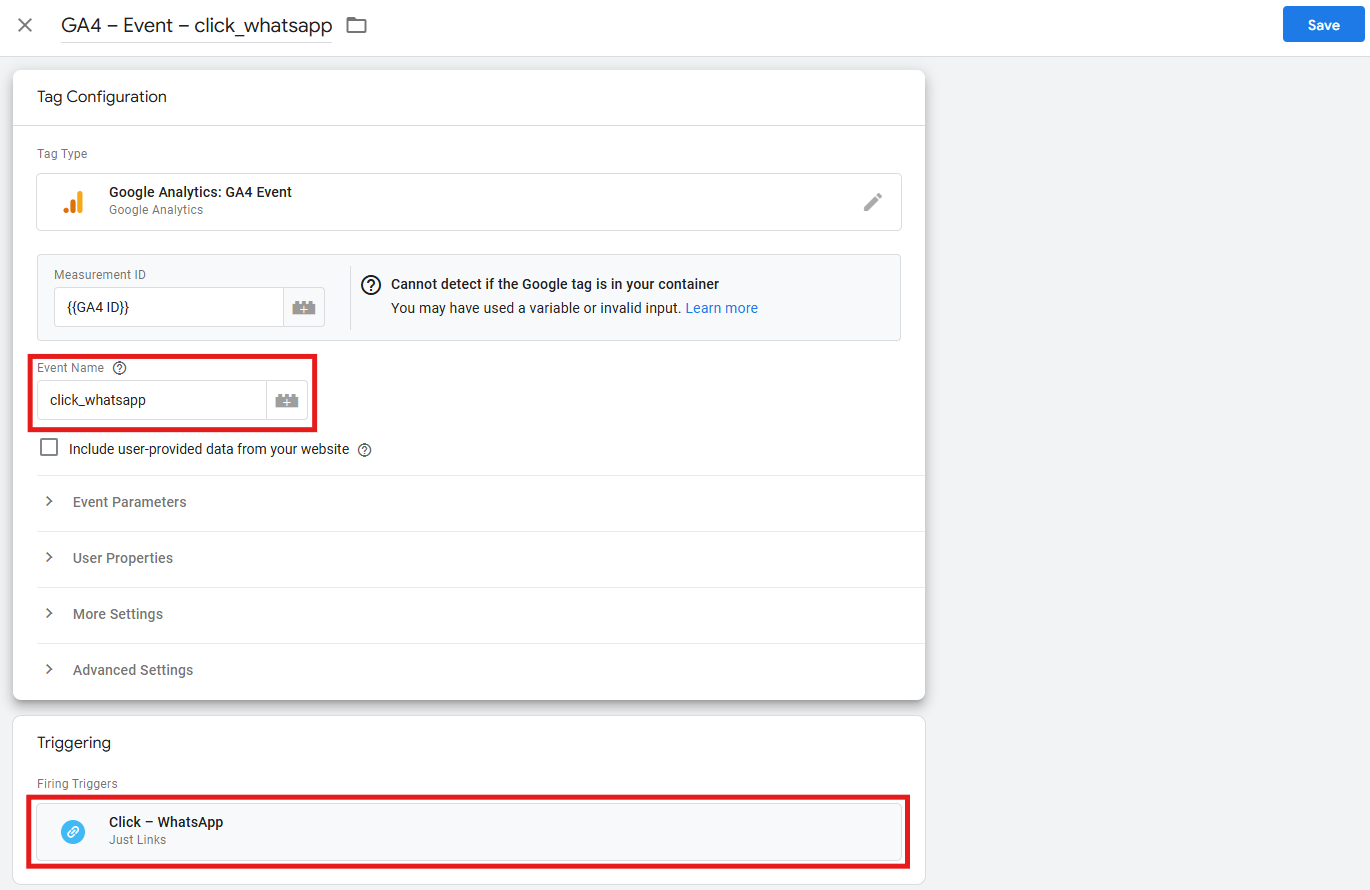Screen dimensions: 1370x890
Task: Click the Event Name field containing click_whatsapp
Action: [x=152, y=400]
